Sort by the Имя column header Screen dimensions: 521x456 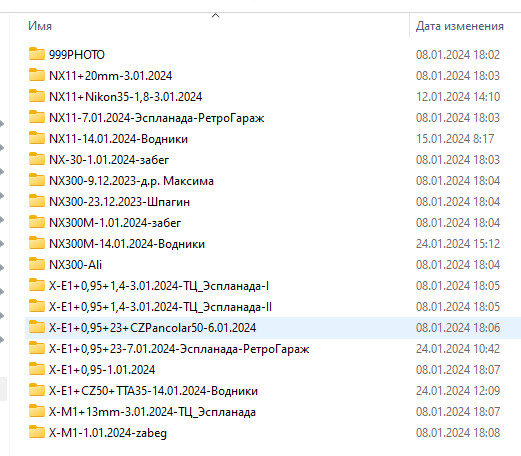click(x=40, y=26)
